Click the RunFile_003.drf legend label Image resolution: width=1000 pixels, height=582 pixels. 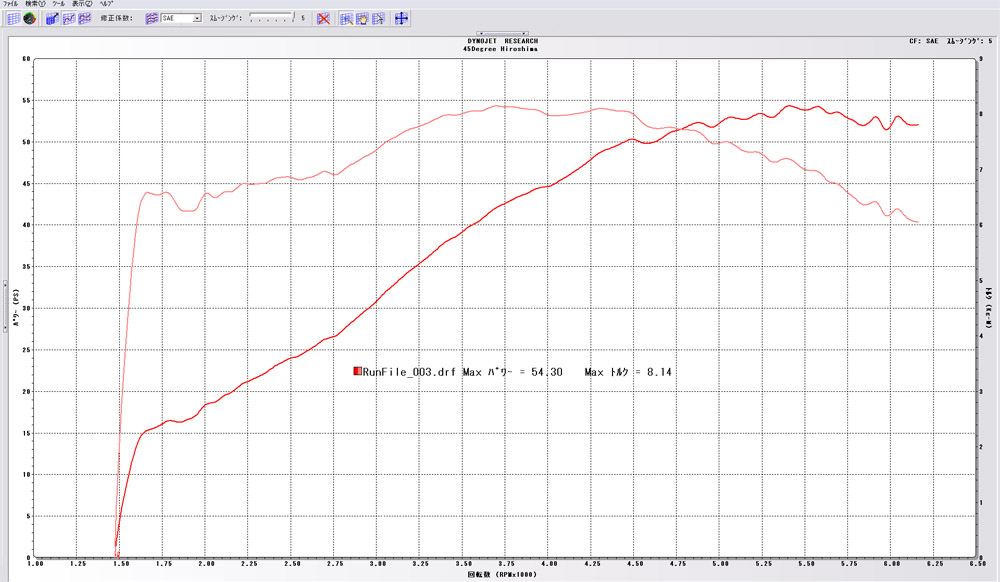pyautogui.click(x=410, y=372)
